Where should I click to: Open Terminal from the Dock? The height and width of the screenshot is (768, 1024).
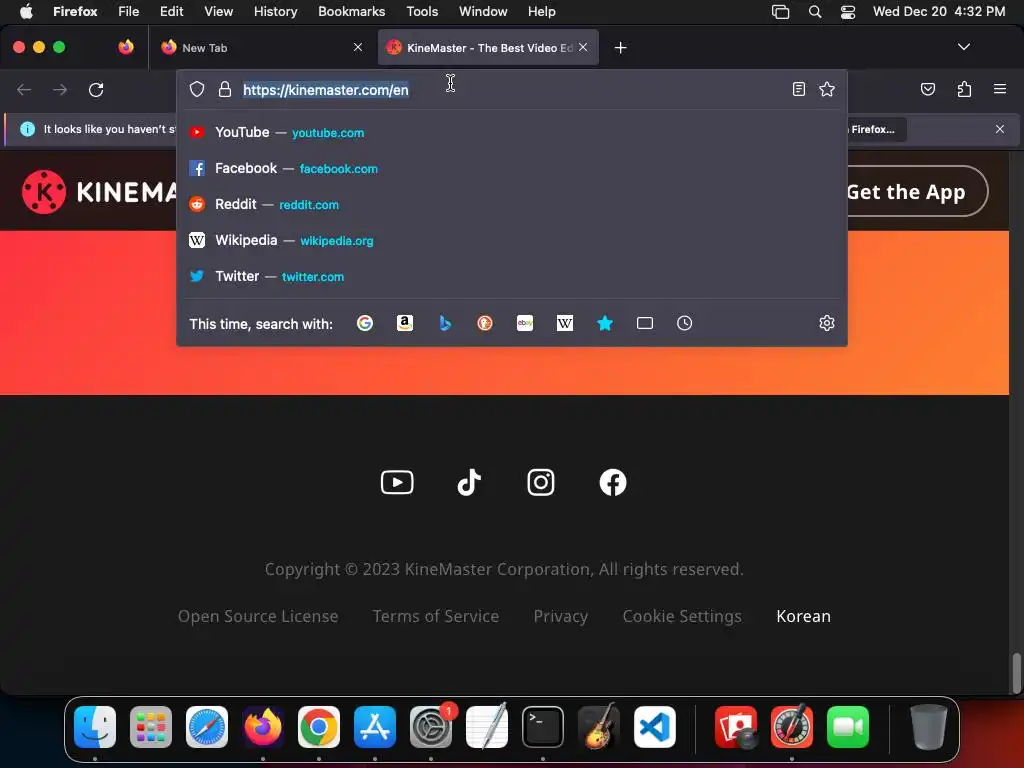tap(543, 727)
